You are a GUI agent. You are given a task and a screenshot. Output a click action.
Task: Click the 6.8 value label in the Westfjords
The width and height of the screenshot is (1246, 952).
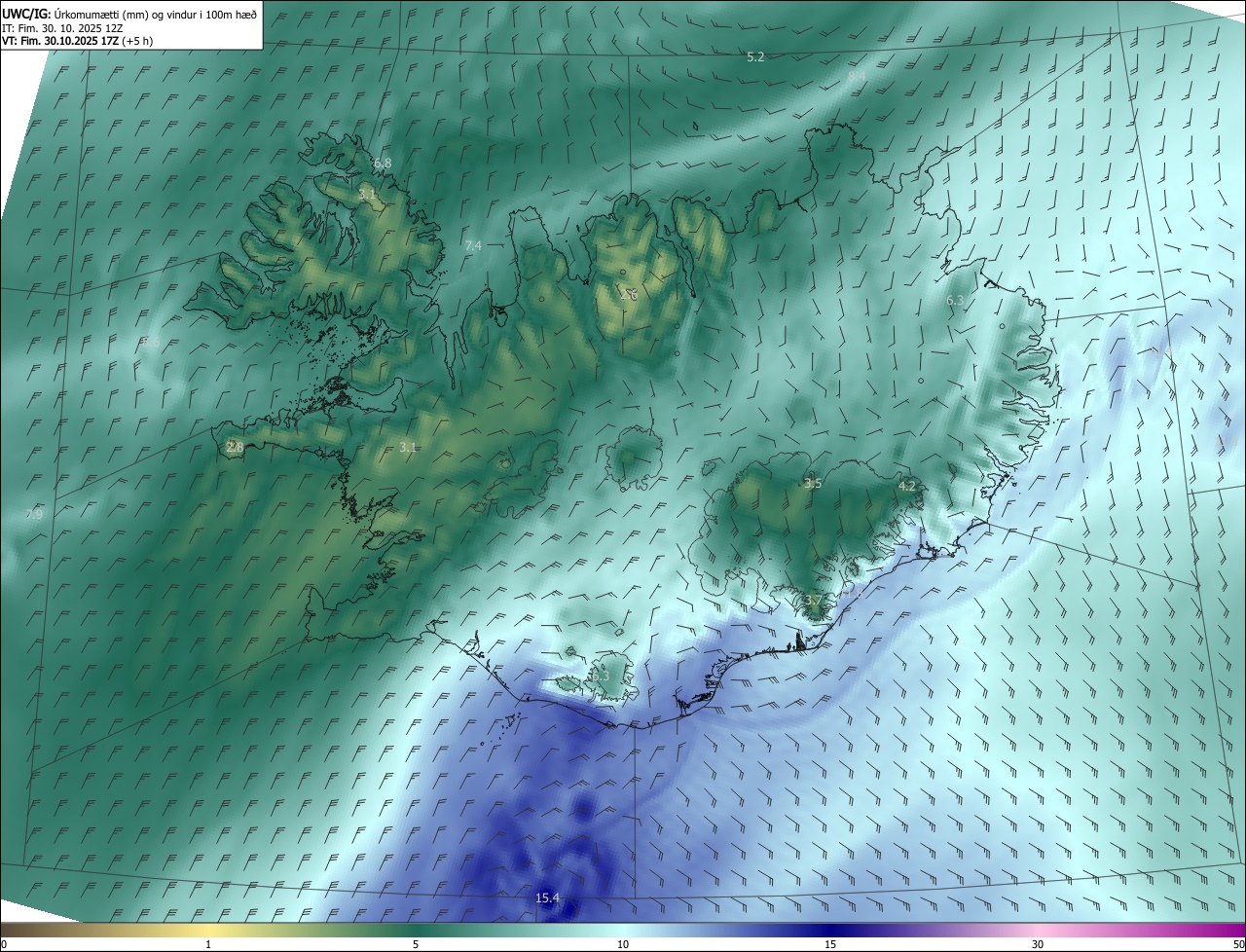383,163
